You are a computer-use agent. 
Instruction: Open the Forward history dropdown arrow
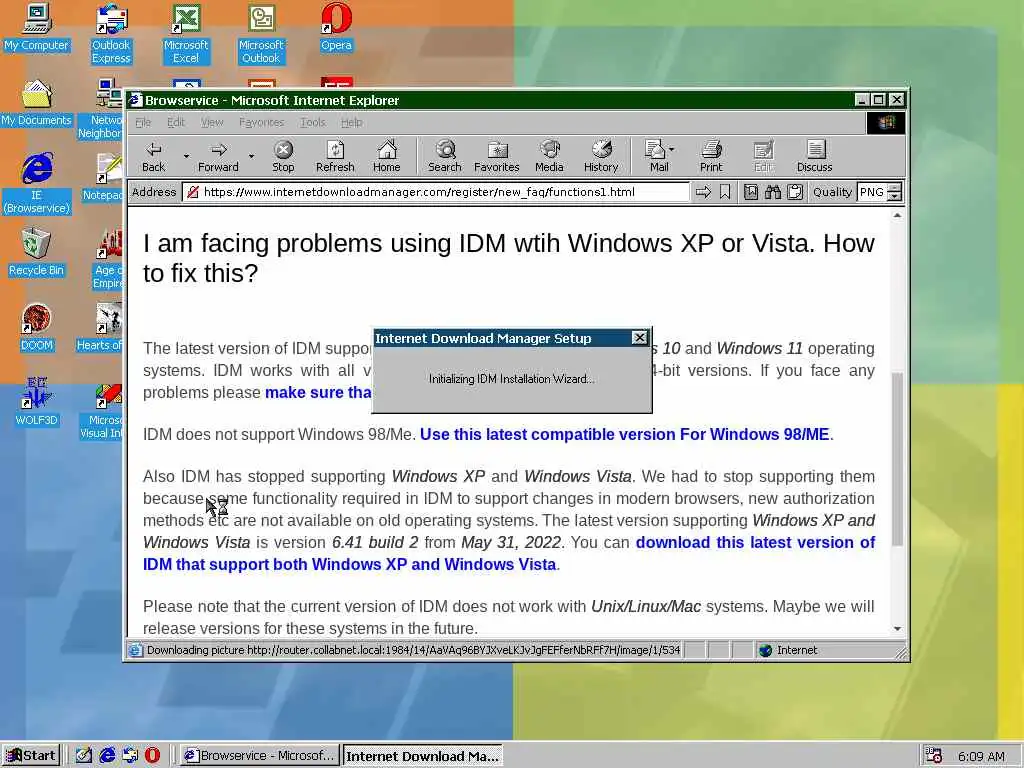point(251,157)
